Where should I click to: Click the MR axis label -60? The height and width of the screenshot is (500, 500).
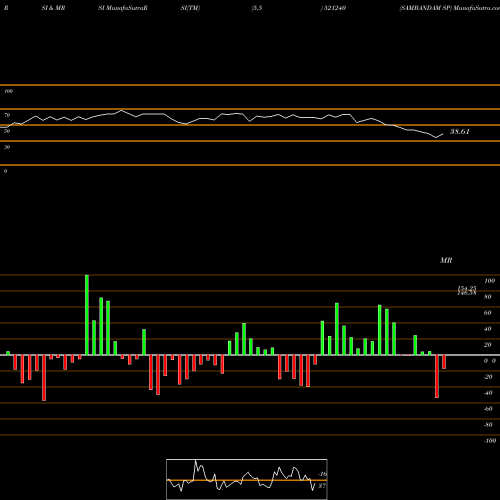(x=488, y=409)
